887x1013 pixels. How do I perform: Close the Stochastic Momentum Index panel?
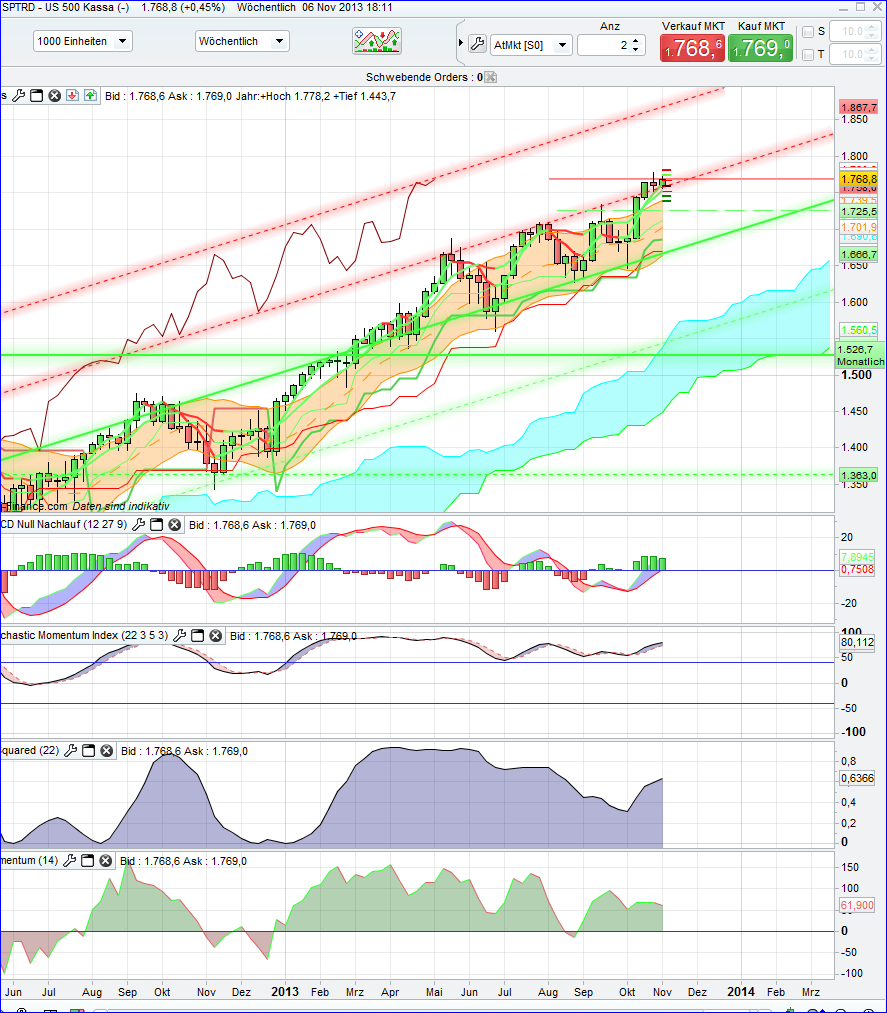[x=215, y=635]
